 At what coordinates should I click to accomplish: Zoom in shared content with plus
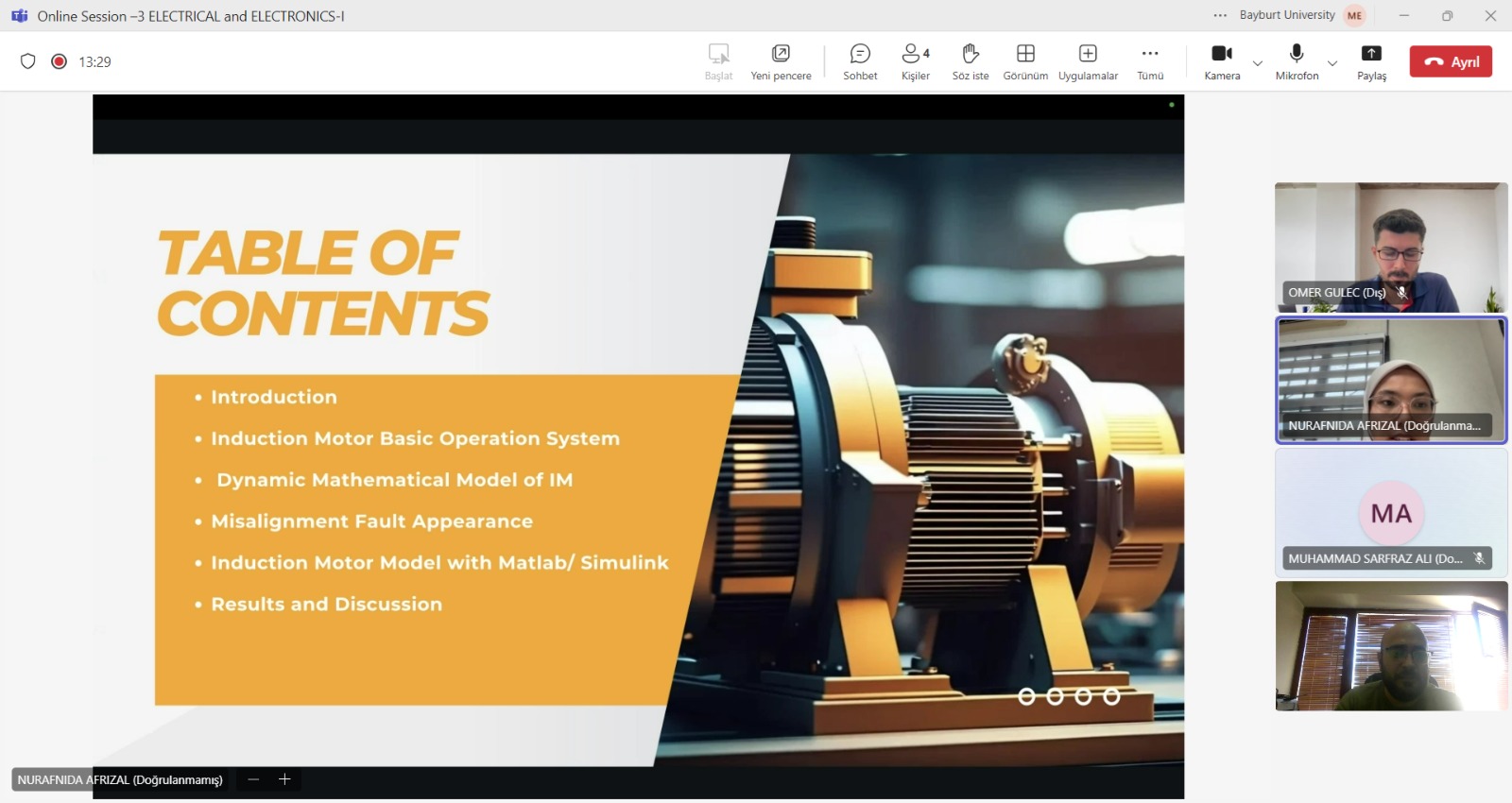pyautogui.click(x=284, y=779)
